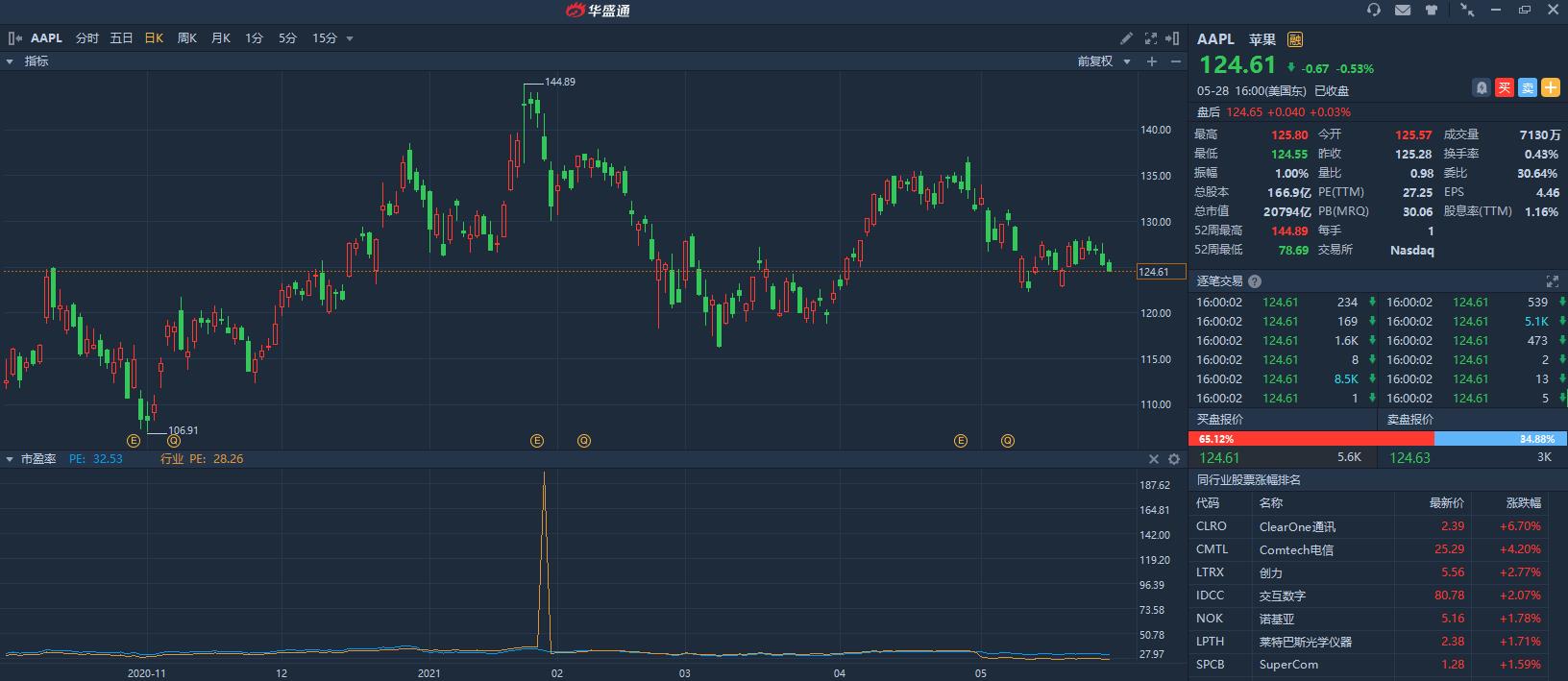1568x681 pixels.
Task: Switch to 周K weekly chart
Action: pyautogui.click(x=187, y=38)
